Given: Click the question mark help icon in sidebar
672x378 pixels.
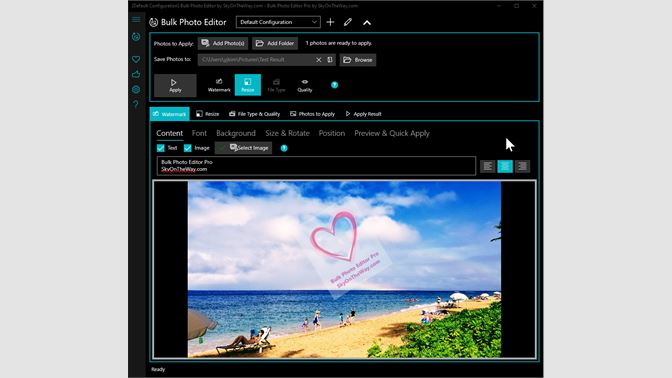Looking at the screenshot, I should point(136,104).
